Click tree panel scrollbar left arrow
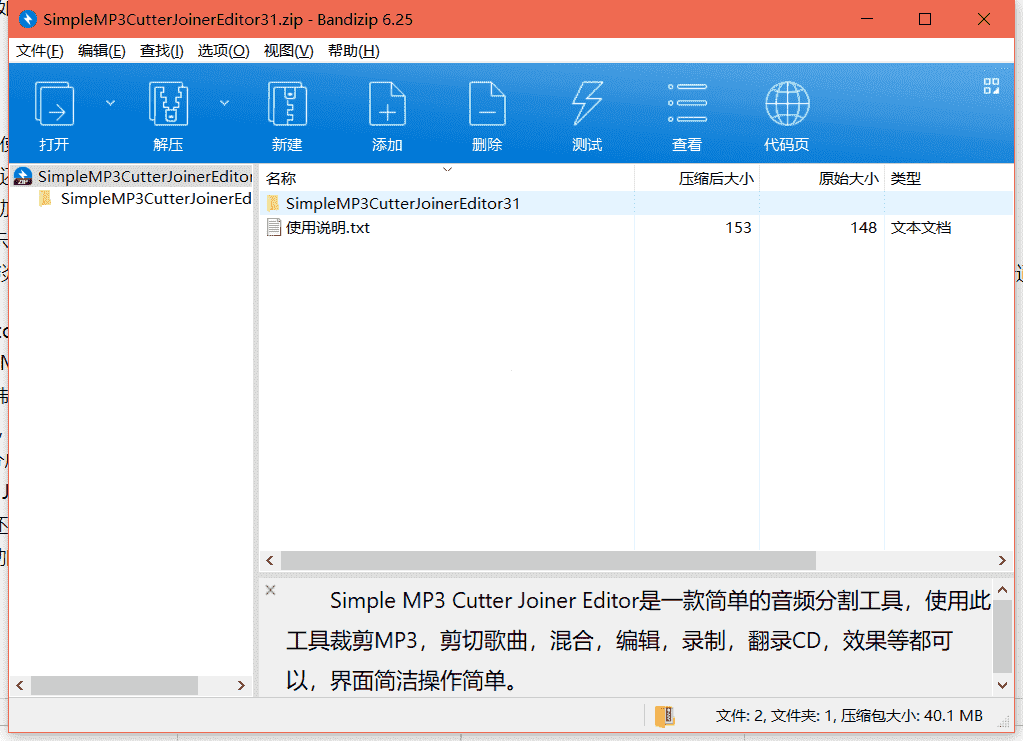 pos(20,686)
